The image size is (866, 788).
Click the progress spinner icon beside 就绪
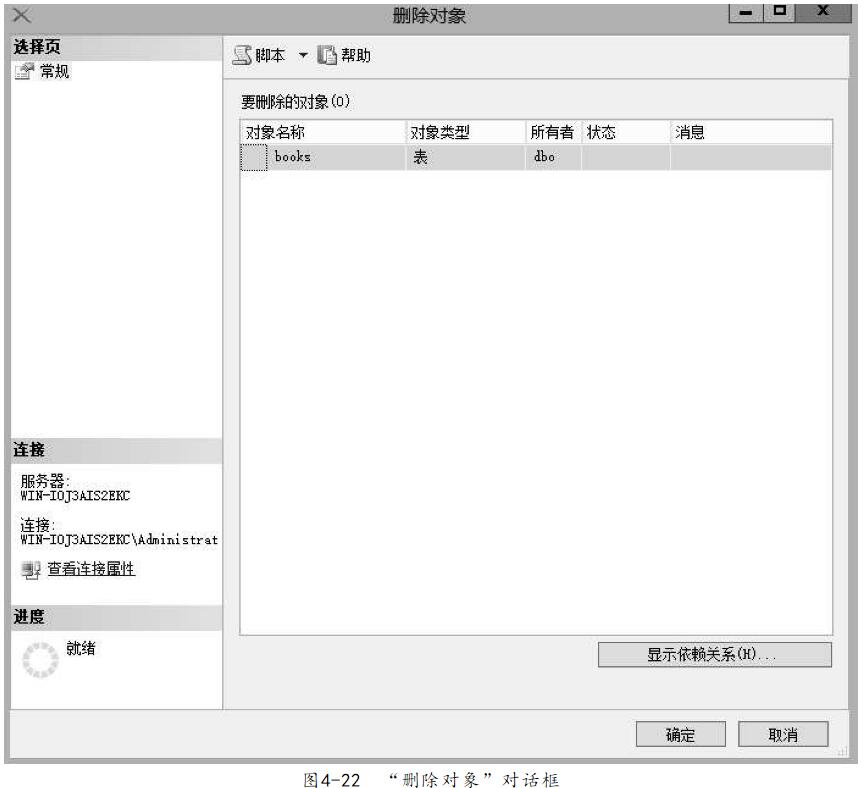41,659
